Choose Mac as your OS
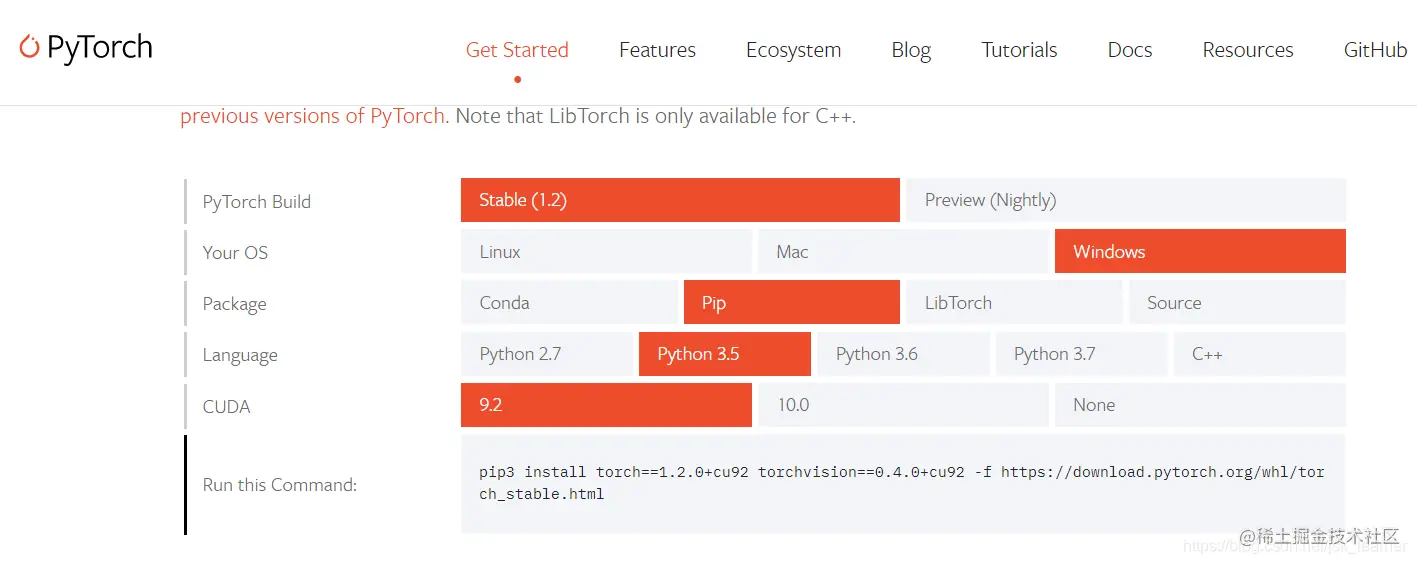The image size is (1417, 564). [x=903, y=251]
